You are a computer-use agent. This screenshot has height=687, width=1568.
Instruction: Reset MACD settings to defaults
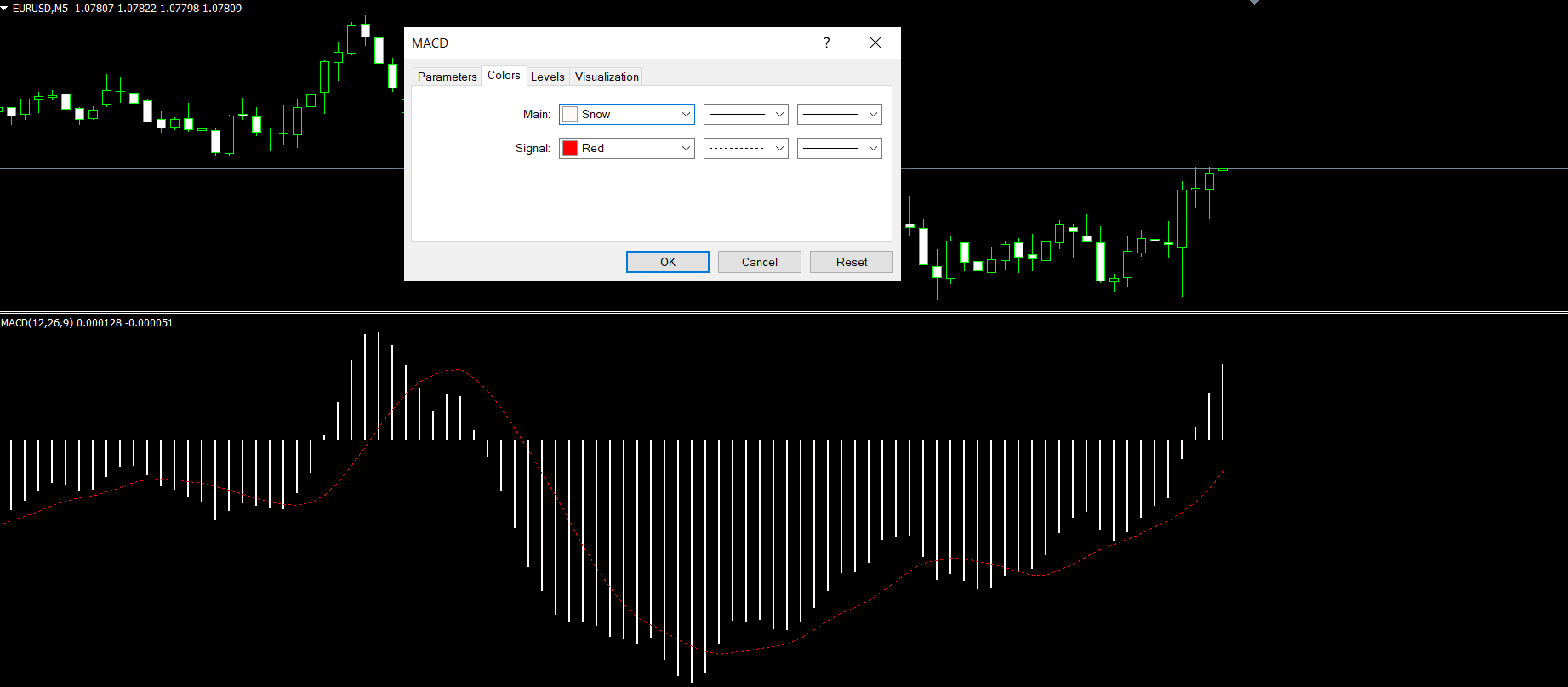852,262
